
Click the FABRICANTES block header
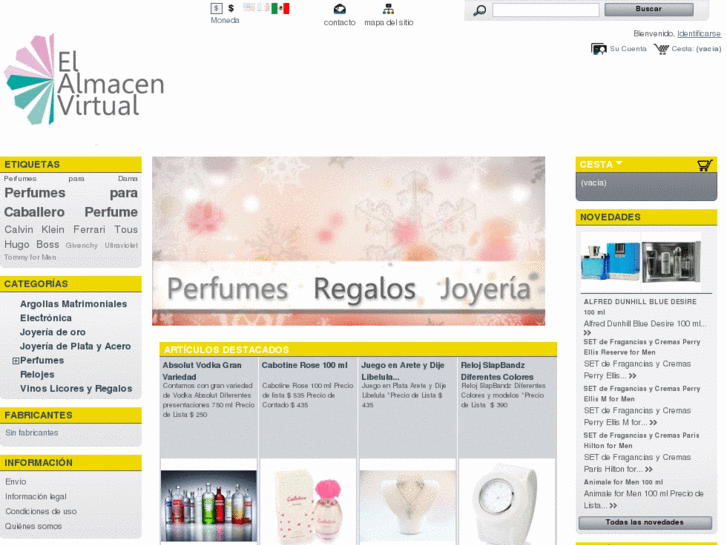(71, 415)
